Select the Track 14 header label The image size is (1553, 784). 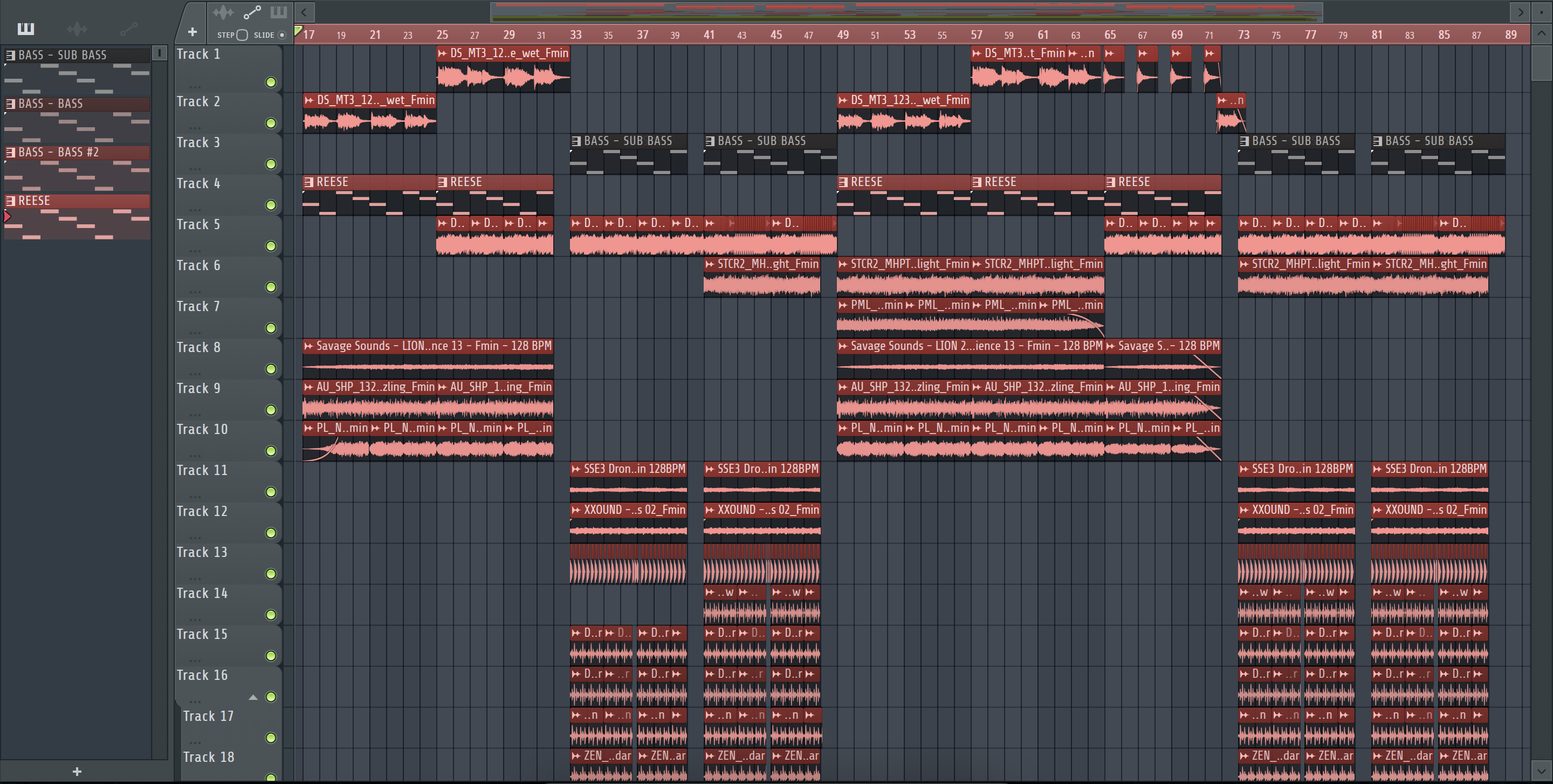[202, 593]
